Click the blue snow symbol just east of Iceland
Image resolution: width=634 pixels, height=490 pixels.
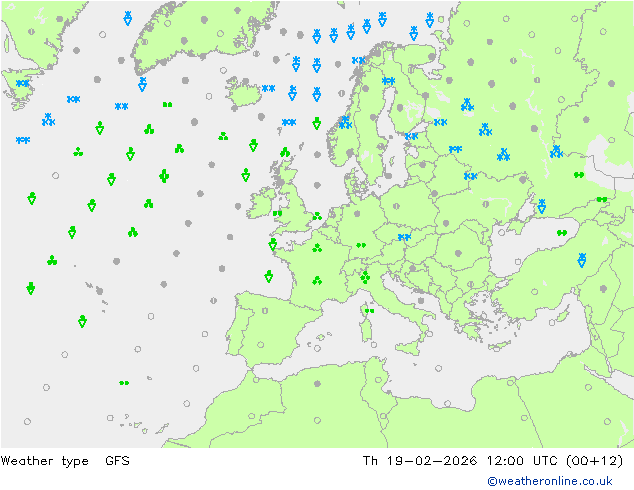point(268,88)
